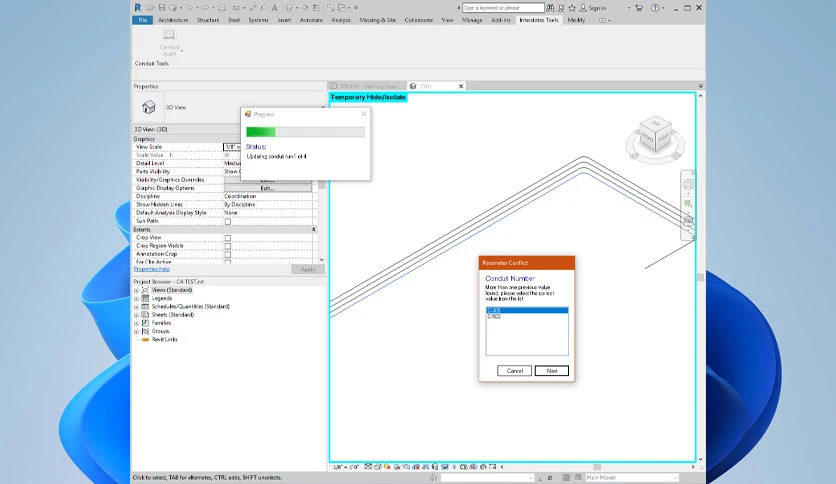The image size is (836, 484).
Task: Click the Open folder icon in quick access toolbar
Action: (151, 7)
